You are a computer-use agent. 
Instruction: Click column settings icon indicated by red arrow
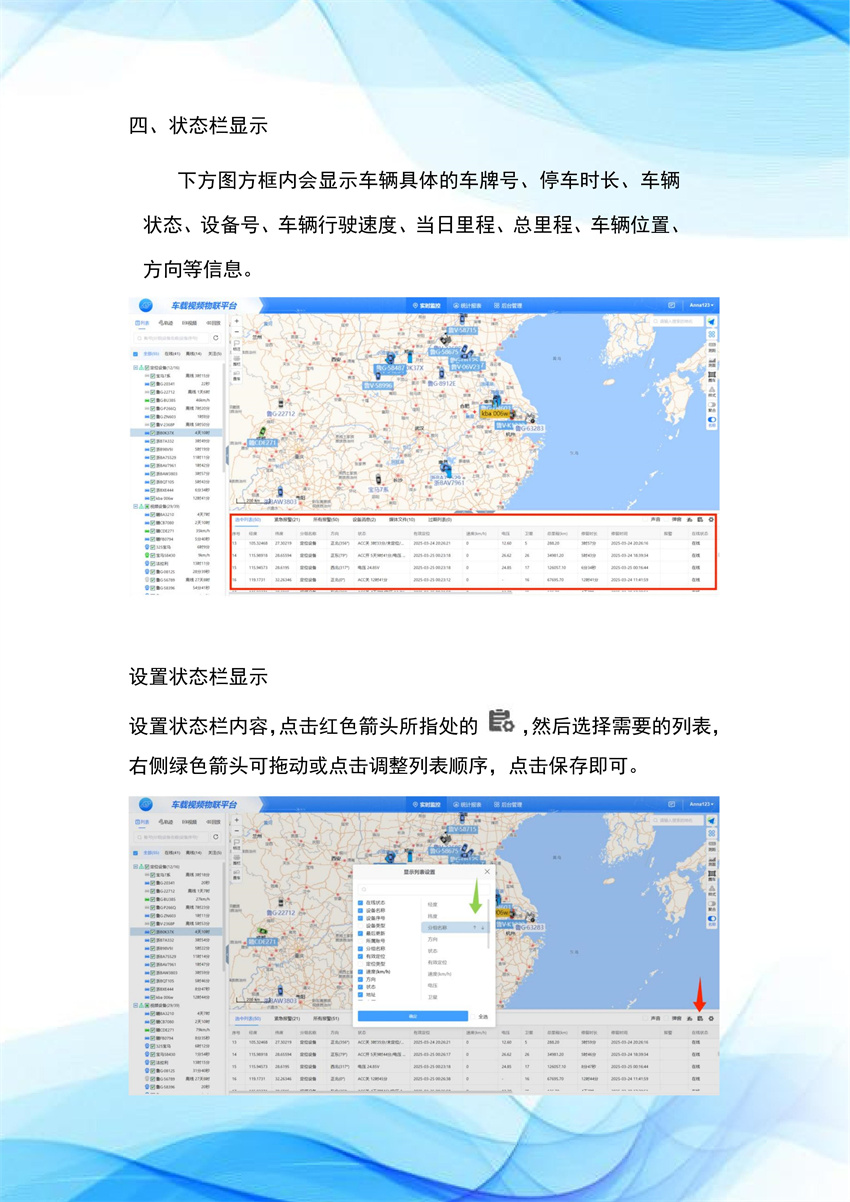pos(700,1018)
